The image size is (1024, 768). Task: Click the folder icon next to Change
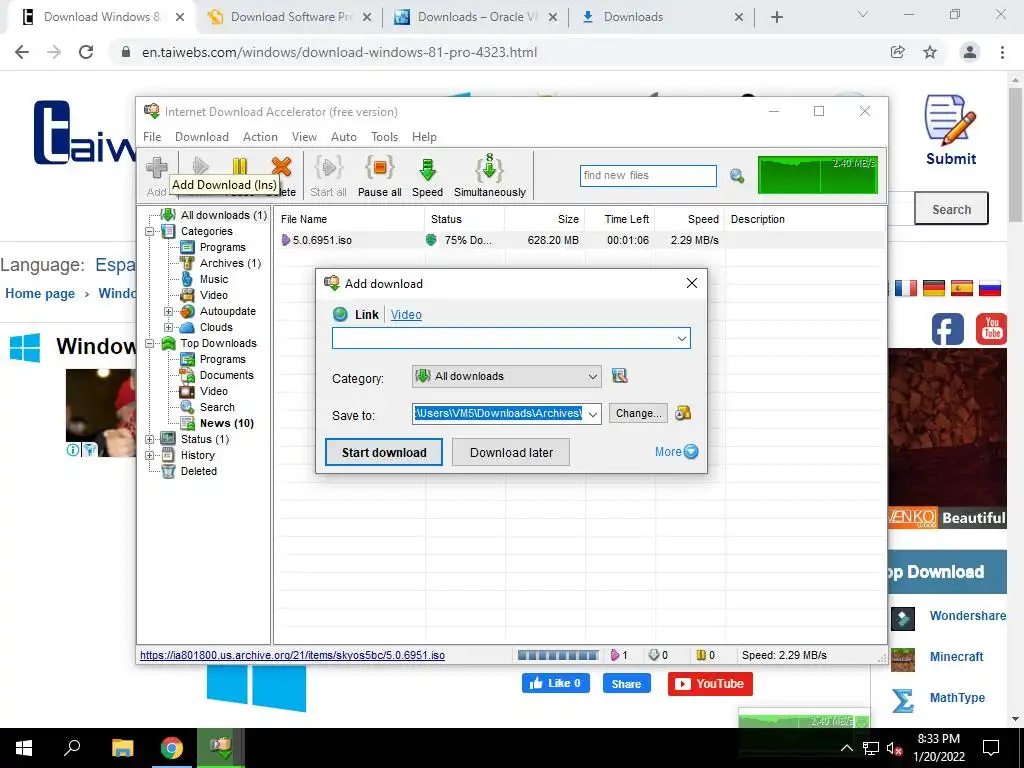point(683,413)
